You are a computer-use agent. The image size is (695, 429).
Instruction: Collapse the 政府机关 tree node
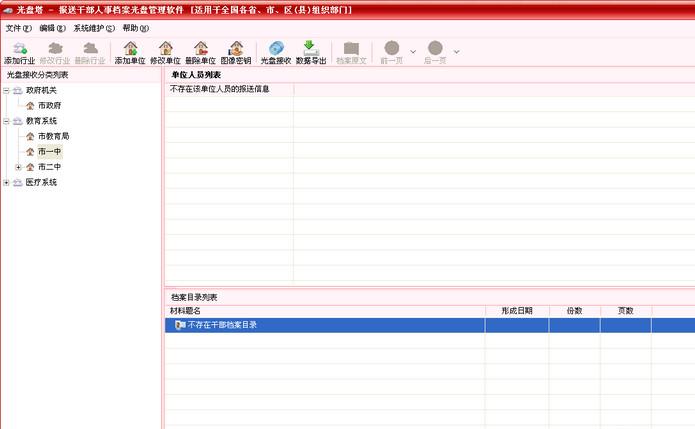click(6, 90)
